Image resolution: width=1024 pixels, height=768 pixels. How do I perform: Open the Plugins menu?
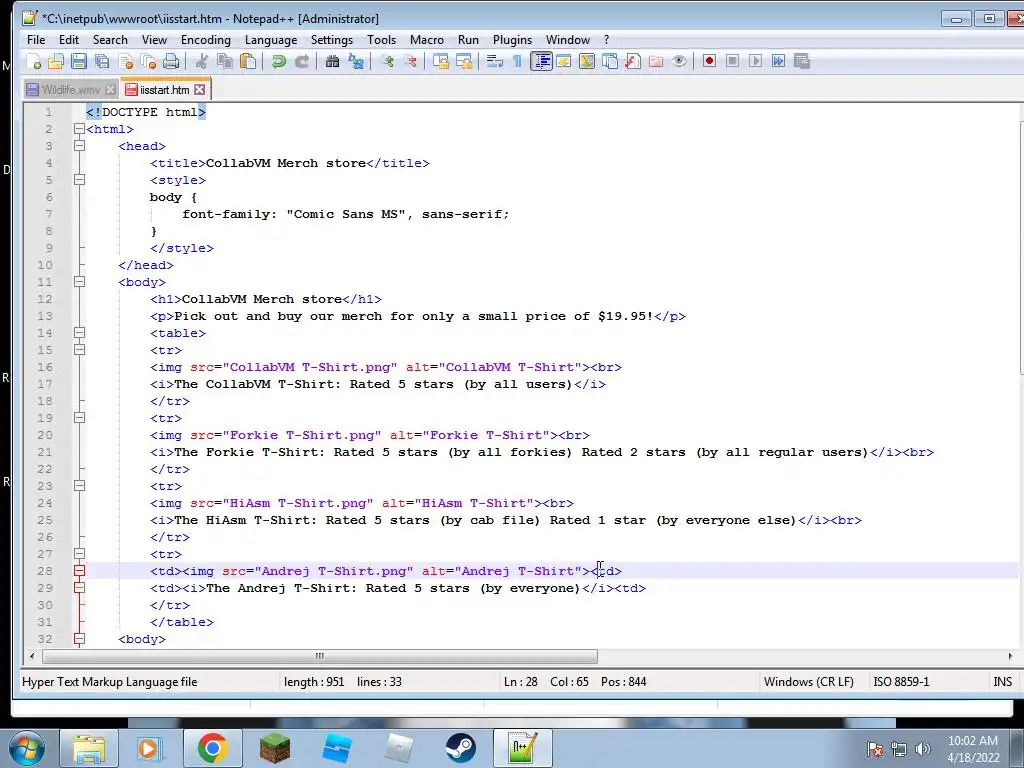click(x=512, y=40)
